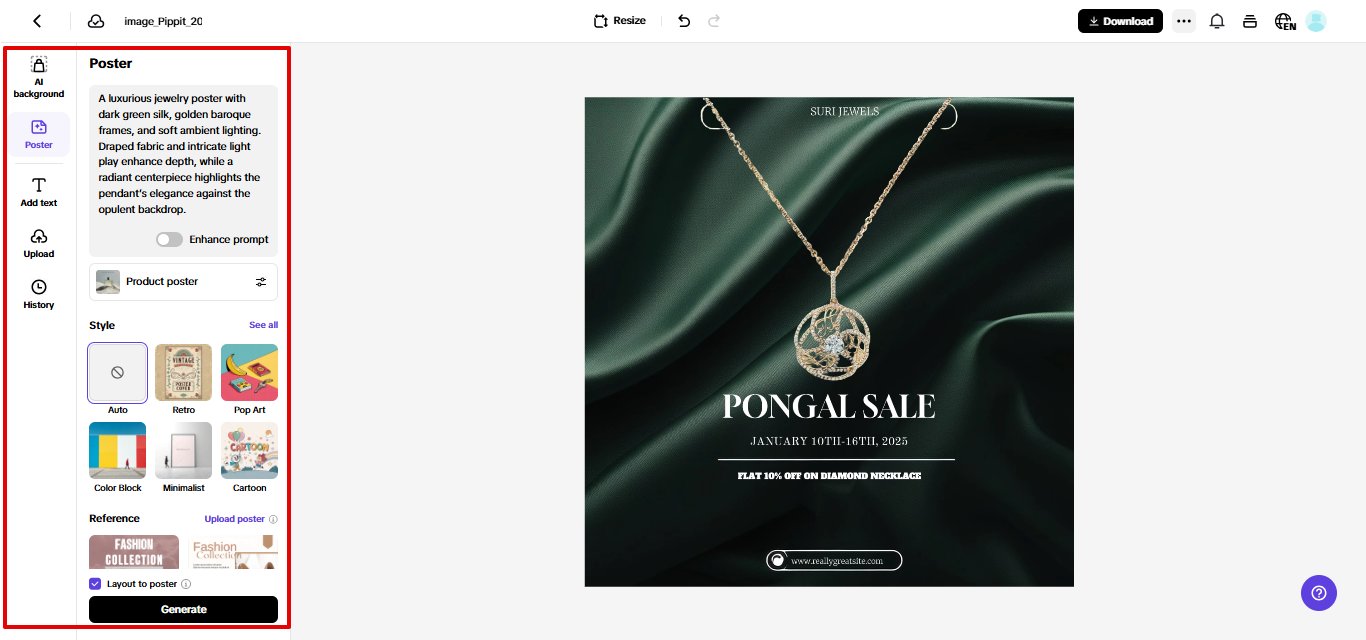Select the Poster tool in sidebar
The height and width of the screenshot is (640, 1366).
pos(39,134)
